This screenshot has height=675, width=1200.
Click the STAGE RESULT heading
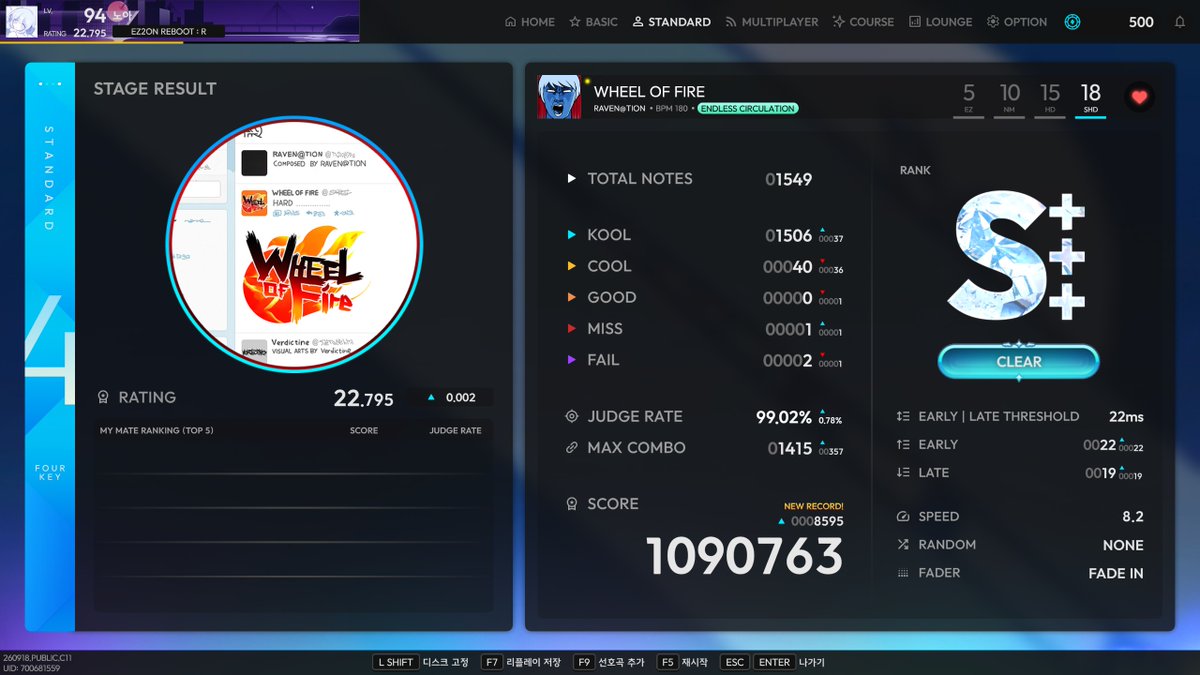point(155,89)
